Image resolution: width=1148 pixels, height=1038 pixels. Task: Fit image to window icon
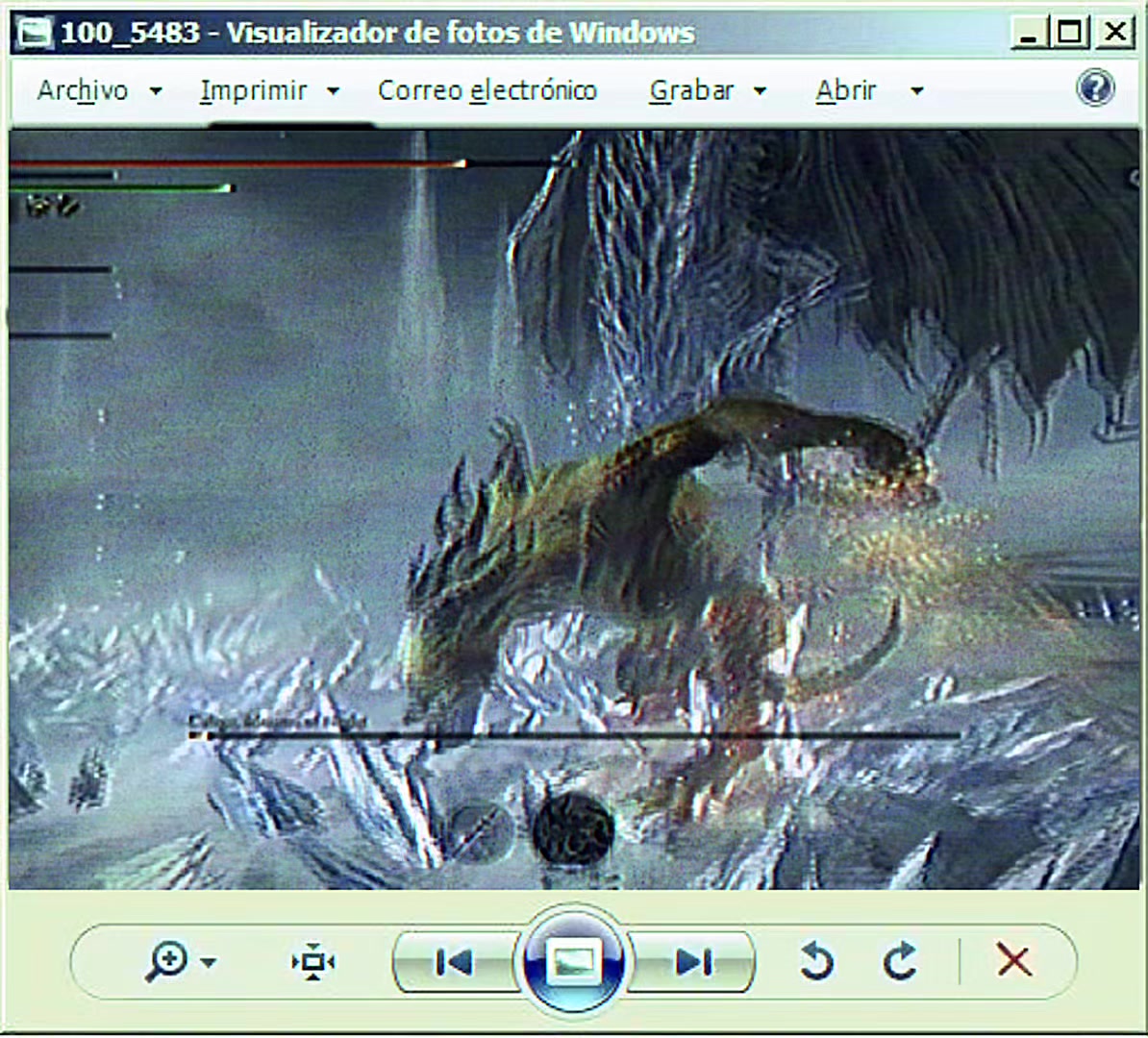313,962
